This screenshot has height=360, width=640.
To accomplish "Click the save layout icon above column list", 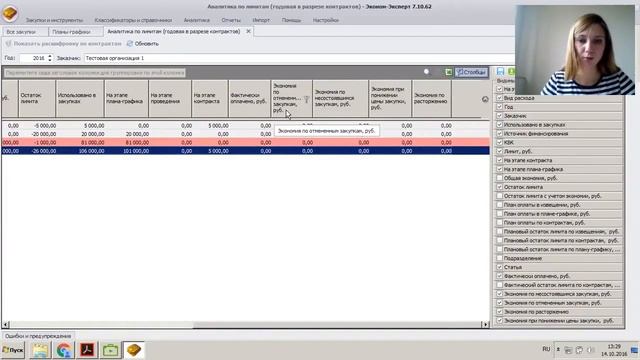I will click(500, 72).
